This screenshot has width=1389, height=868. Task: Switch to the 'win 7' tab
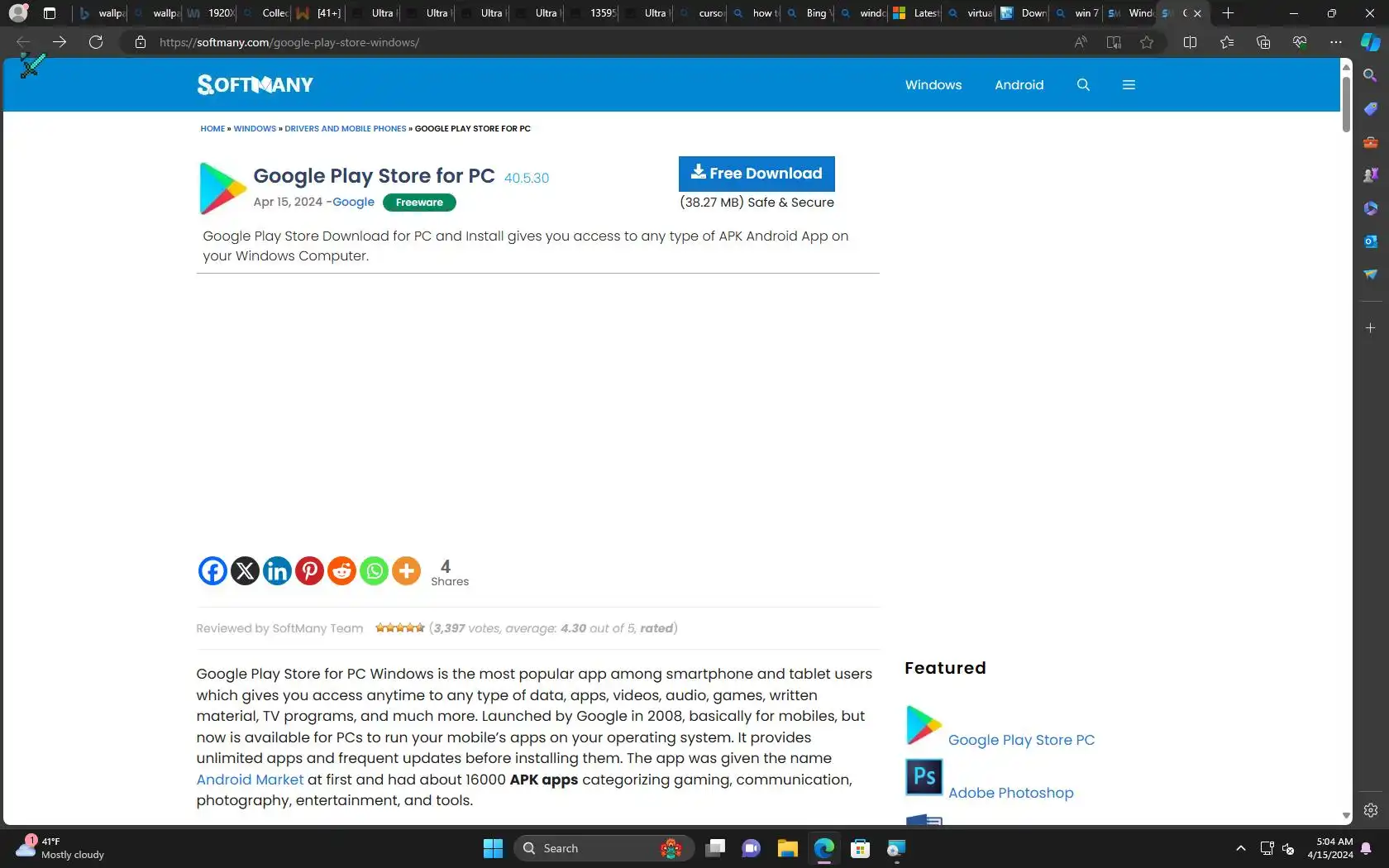(x=1076, y=13)
